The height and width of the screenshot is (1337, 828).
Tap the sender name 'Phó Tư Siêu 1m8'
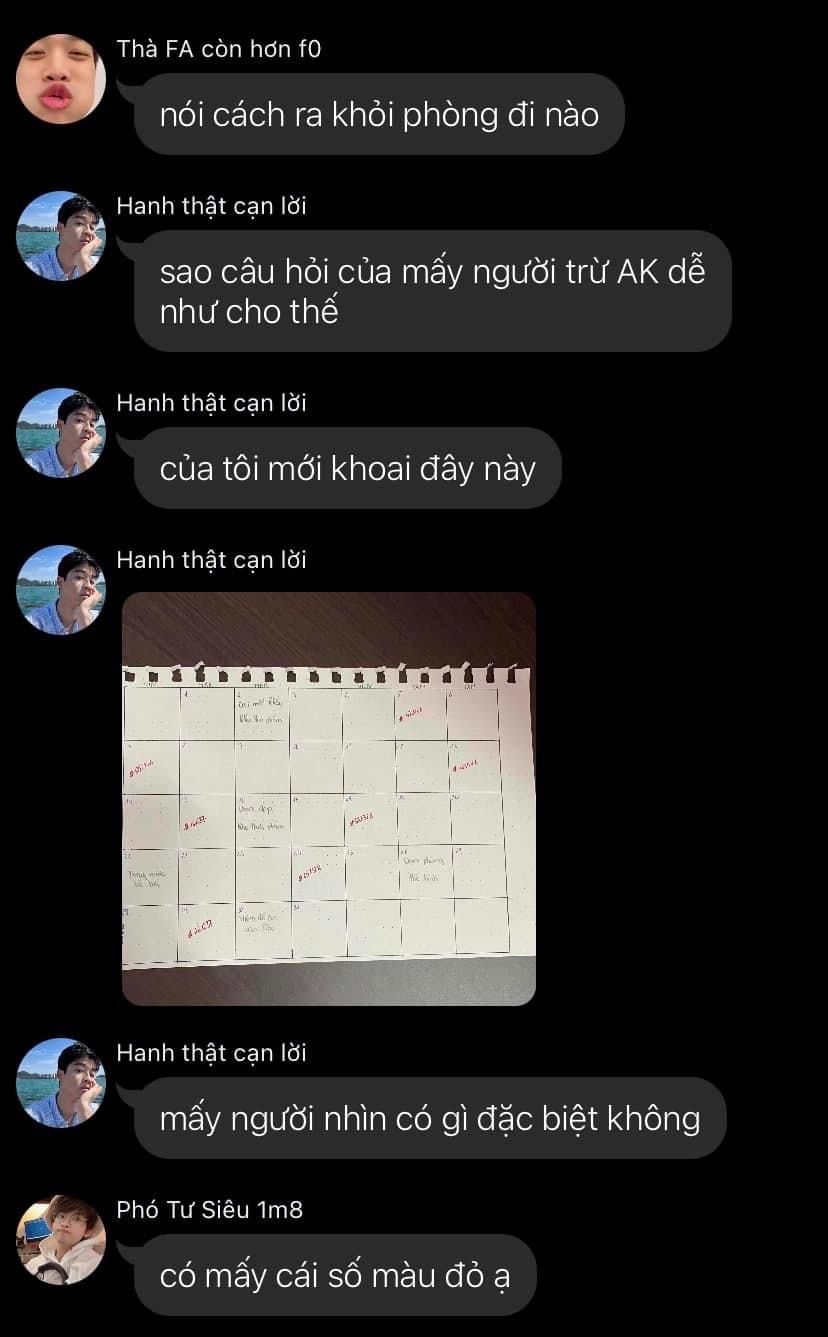pos(209,1210)
